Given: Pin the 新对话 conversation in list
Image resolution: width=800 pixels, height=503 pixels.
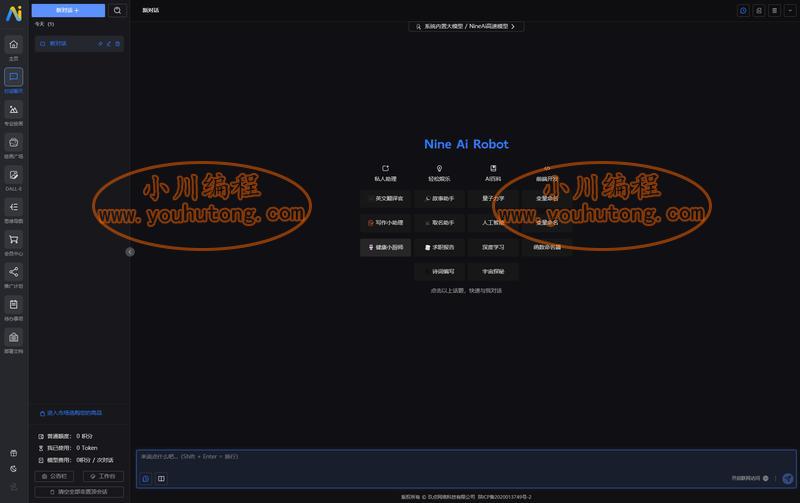Looking at the screenshot, I should [101, 44].
